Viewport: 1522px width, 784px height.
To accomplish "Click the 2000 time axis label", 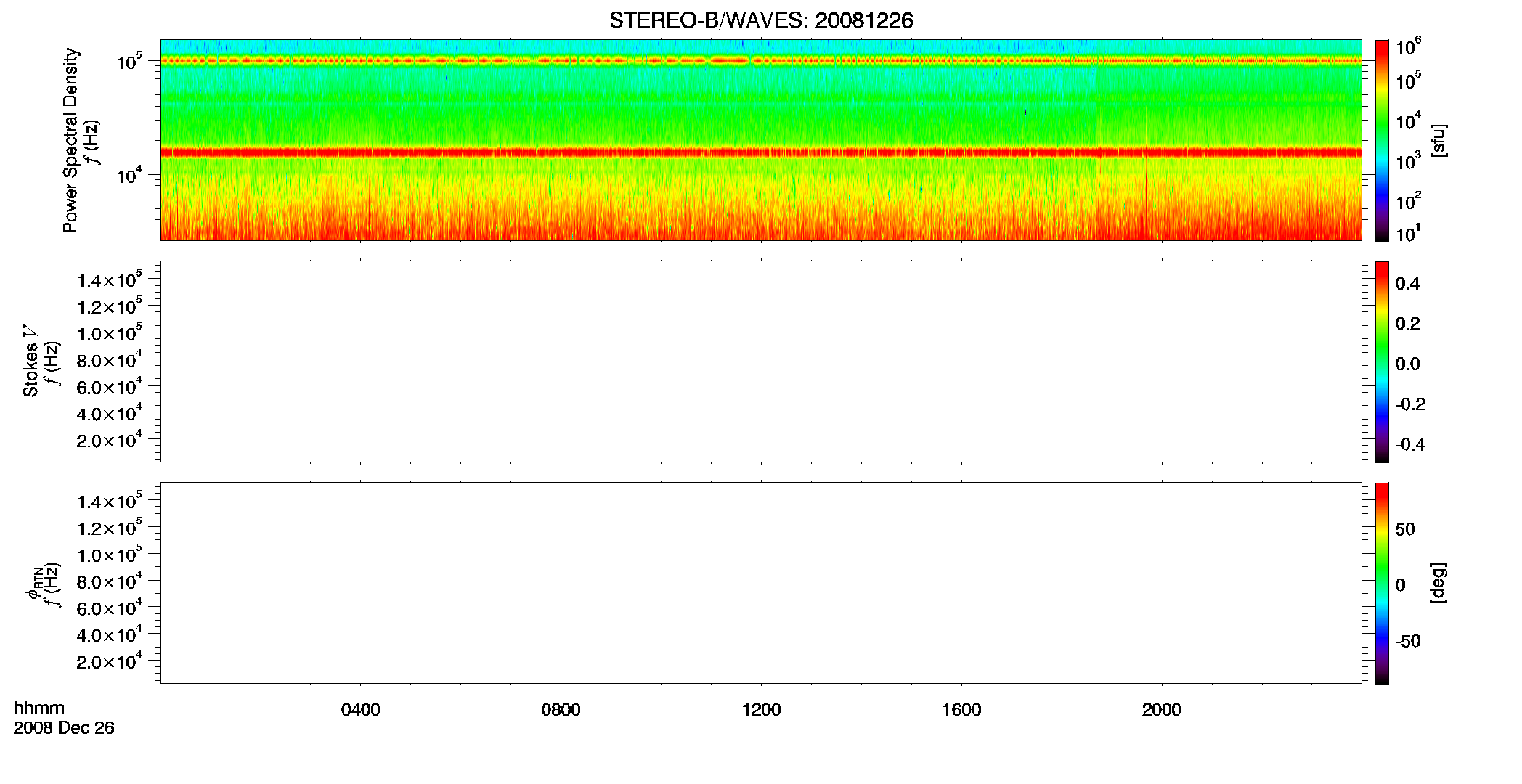I will coord(1161,710).
